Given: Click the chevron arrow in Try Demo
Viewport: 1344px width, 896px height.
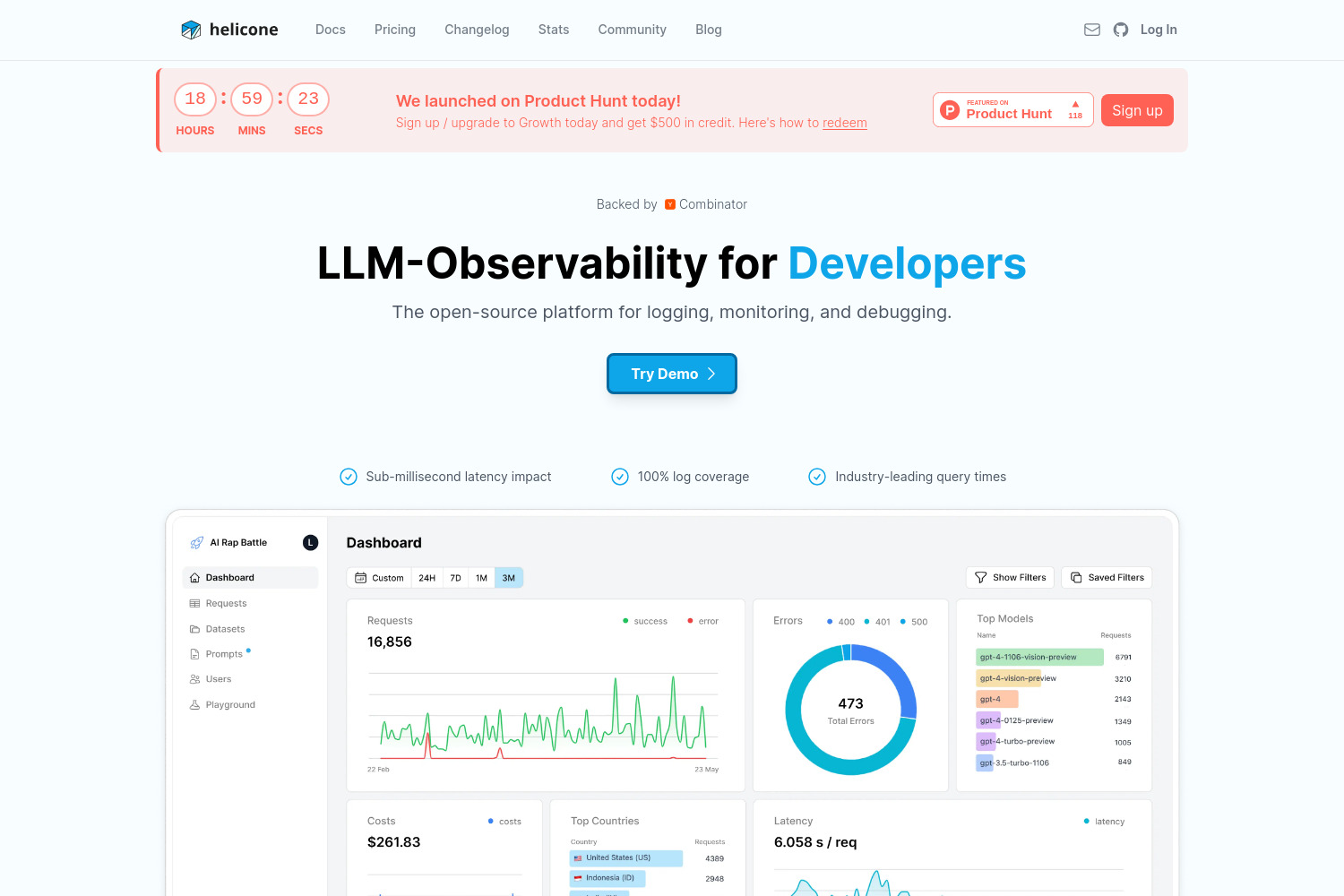Looking at the screenshot, I should click(711, 374).
